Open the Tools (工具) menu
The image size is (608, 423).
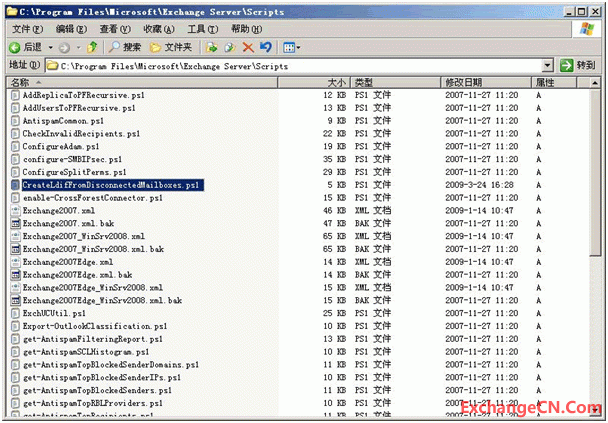tap(201, 29)
